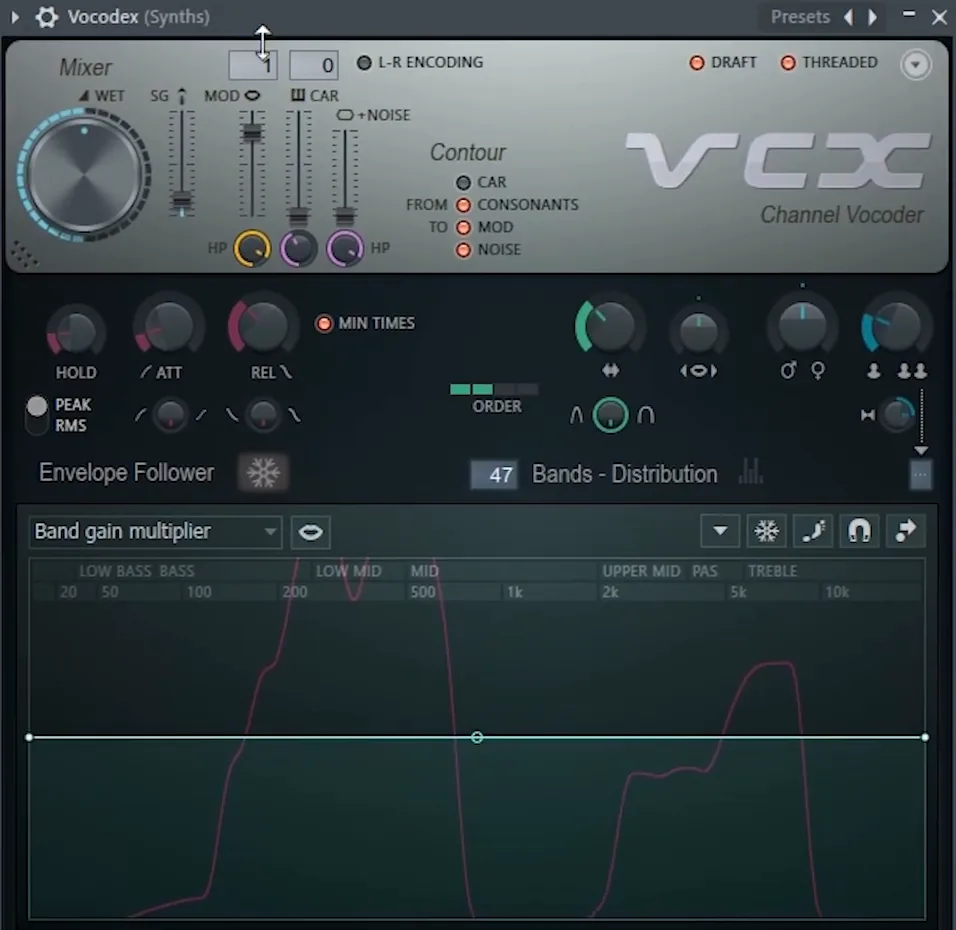Click the green band width knob

609,327
